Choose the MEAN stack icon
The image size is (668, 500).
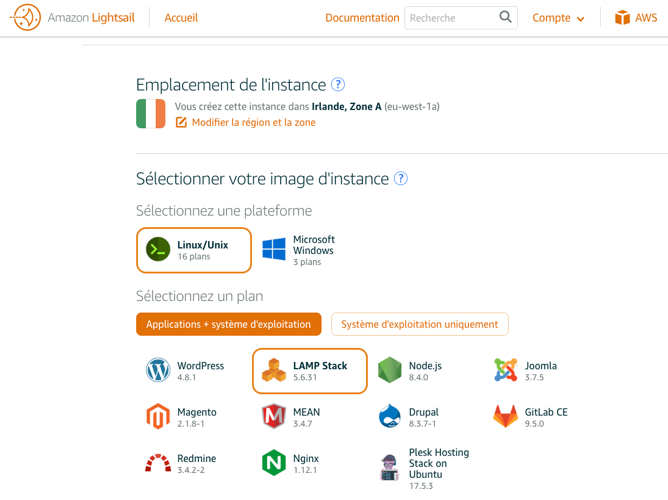(274, 416)
